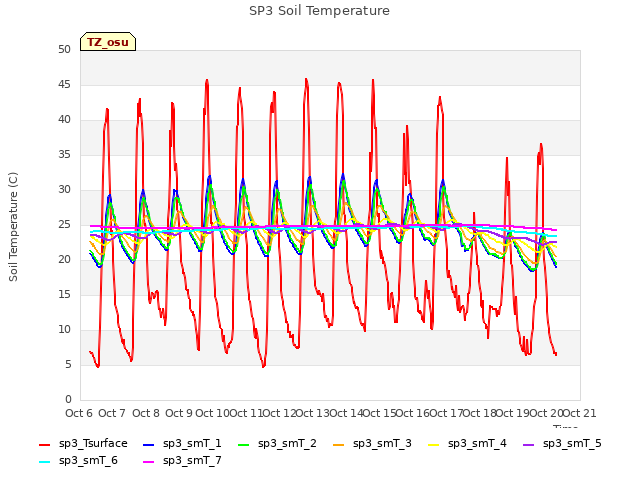Click the 45 y-axis tick label
This screenshot has width=640, height=480.
pos(64,84)
